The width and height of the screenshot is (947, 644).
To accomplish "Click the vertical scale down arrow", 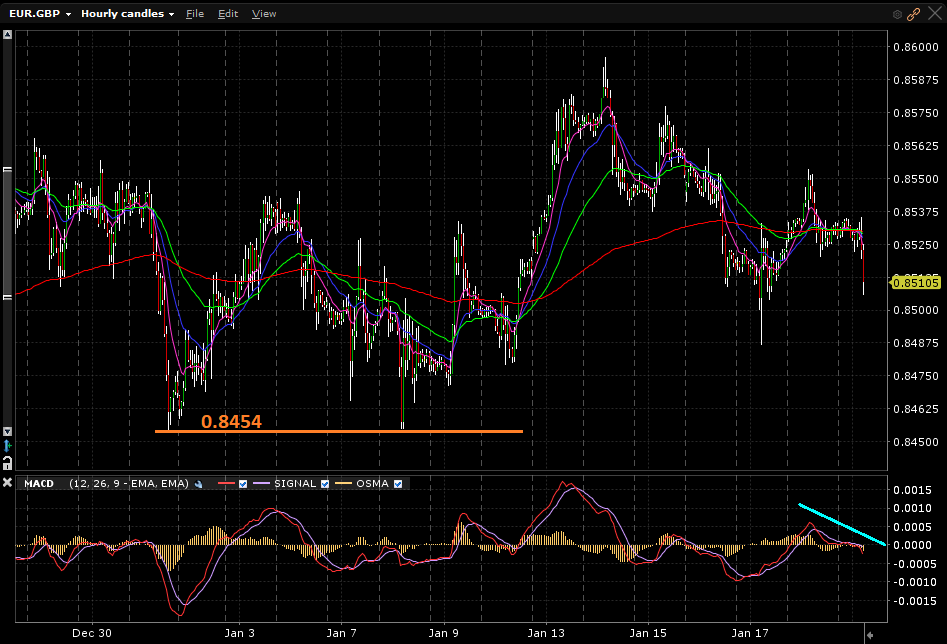I will [x=7, y=431].
